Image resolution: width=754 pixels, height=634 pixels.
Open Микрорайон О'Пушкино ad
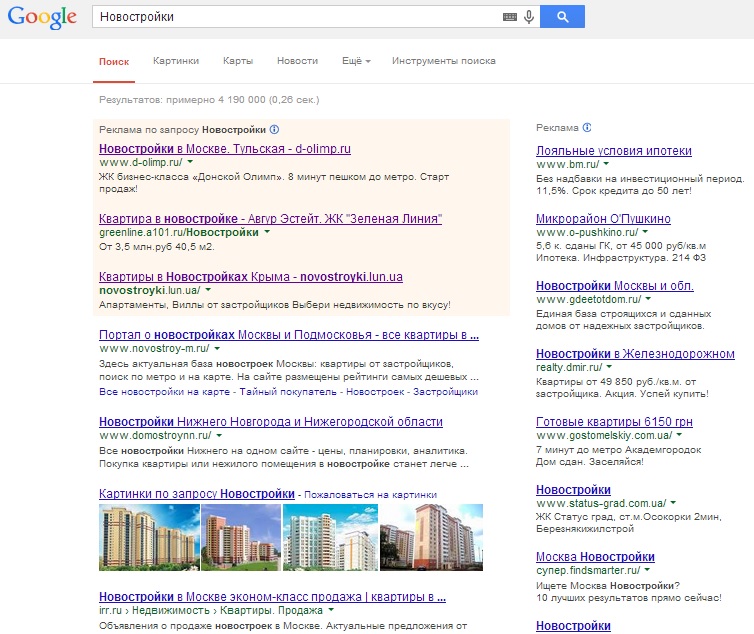603,219
